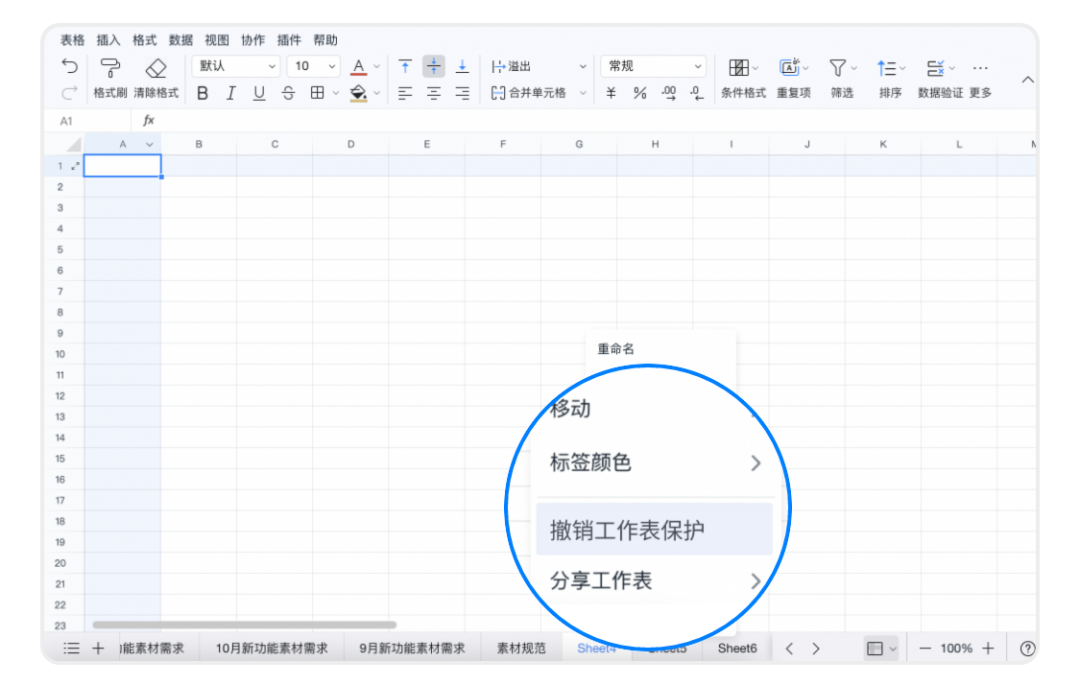Image resolution: width=1080 pixels, height=685 pixels.
Task: Click the font color red A swatch
Action: pyautogui.click(x=359, y=67)
